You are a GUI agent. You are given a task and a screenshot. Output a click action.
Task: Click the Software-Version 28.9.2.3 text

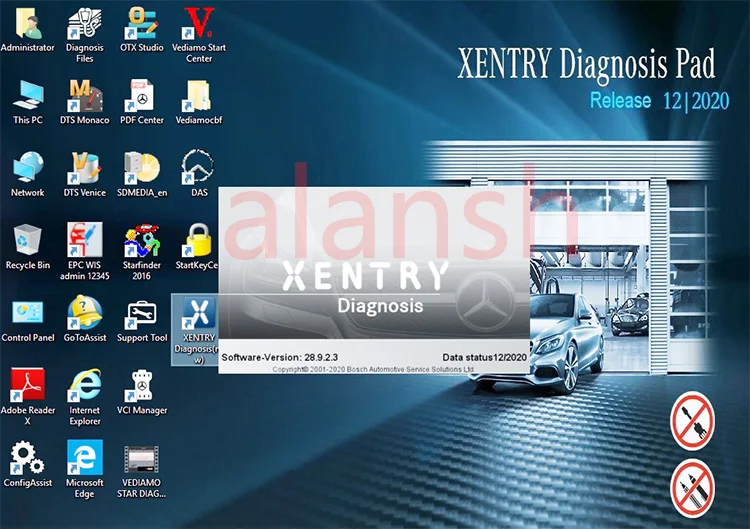click(280, 357)
